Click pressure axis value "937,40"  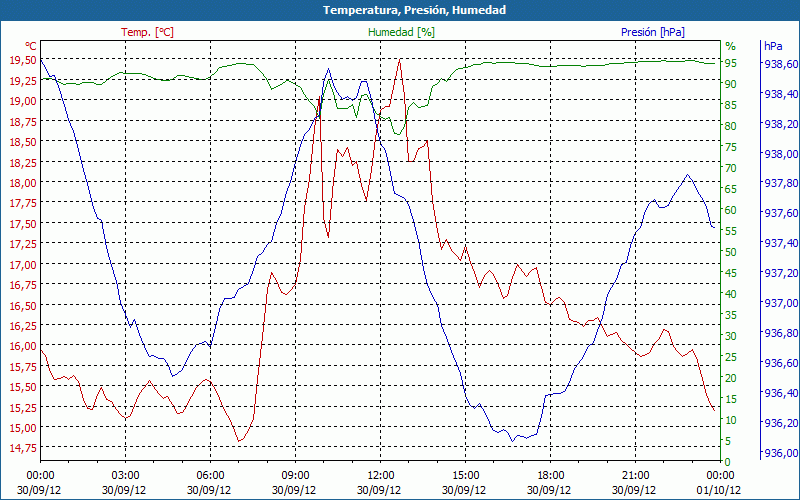click(x=780, y=243)
